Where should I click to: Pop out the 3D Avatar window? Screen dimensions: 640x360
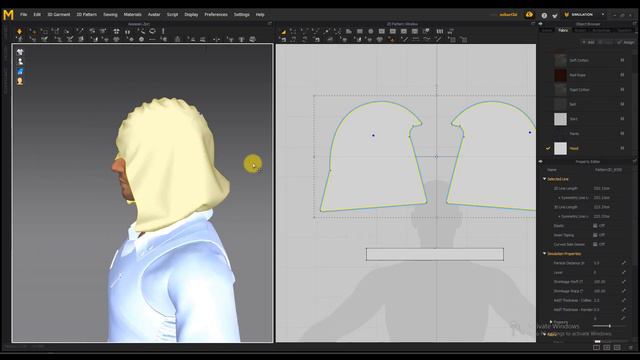pos(269,24)
